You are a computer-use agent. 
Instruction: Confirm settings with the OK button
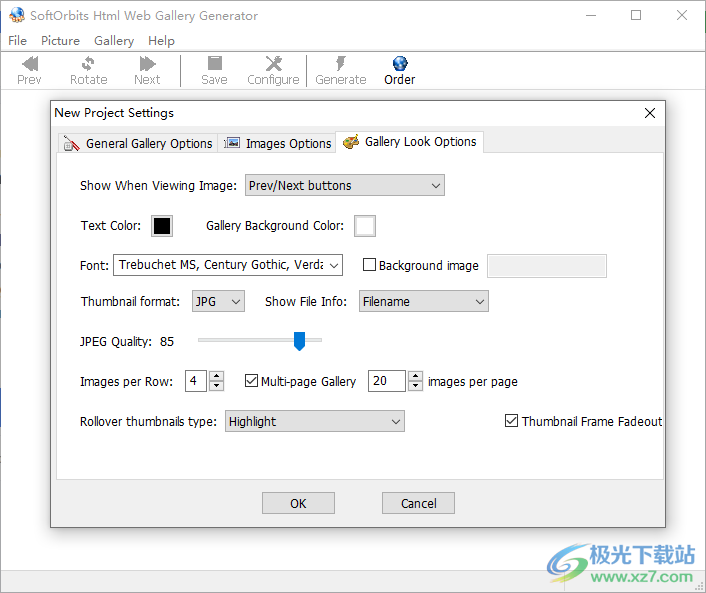(x=299, y=503)
